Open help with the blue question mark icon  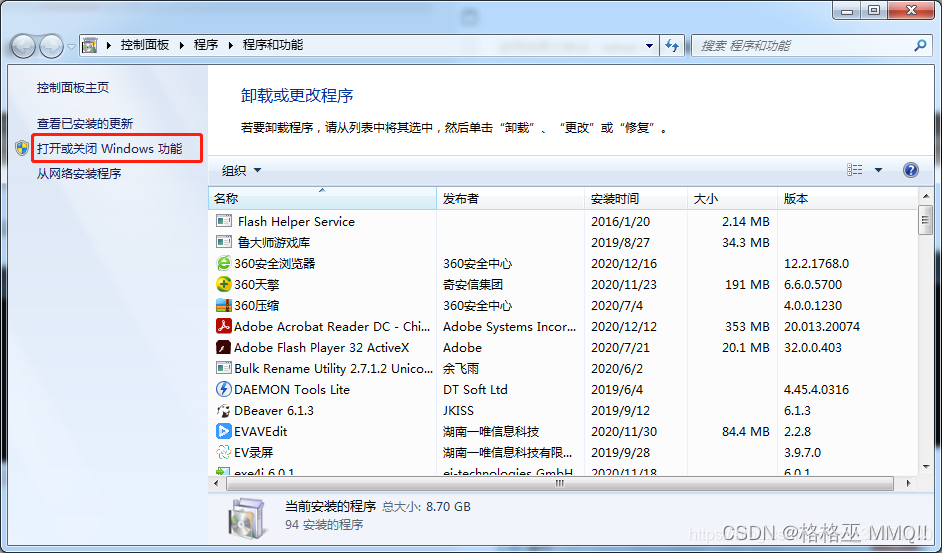(x=911, y=170)
